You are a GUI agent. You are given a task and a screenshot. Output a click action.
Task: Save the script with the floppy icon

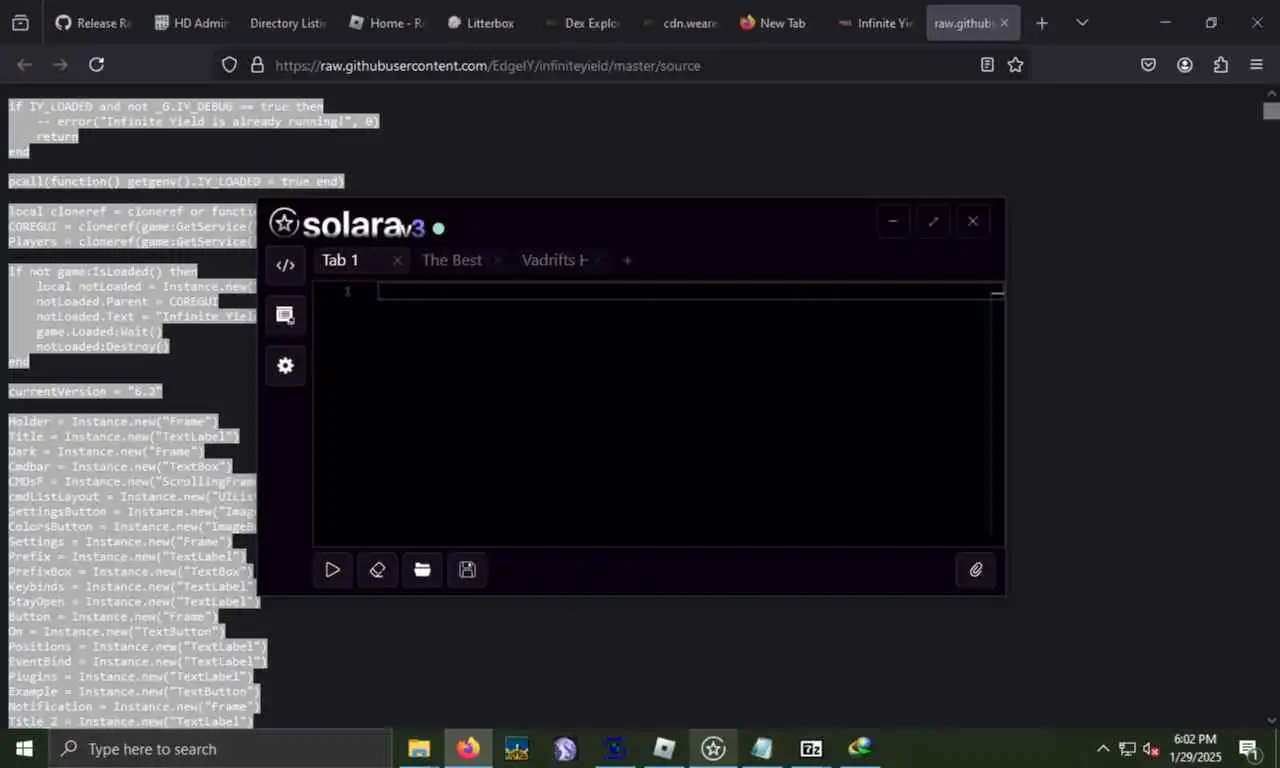tap(467, 570)
